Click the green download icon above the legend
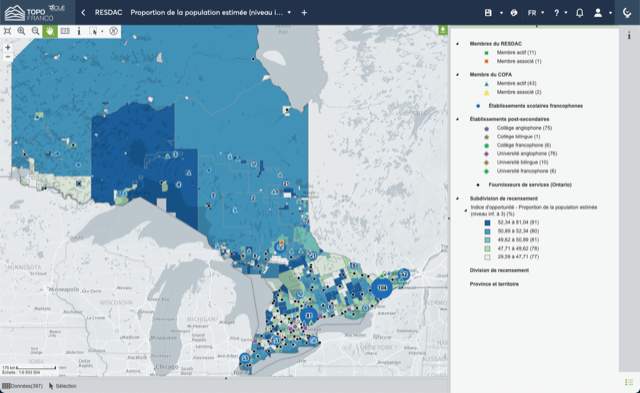The height and width of the screenshot is (393, 640). pos(443,30)
